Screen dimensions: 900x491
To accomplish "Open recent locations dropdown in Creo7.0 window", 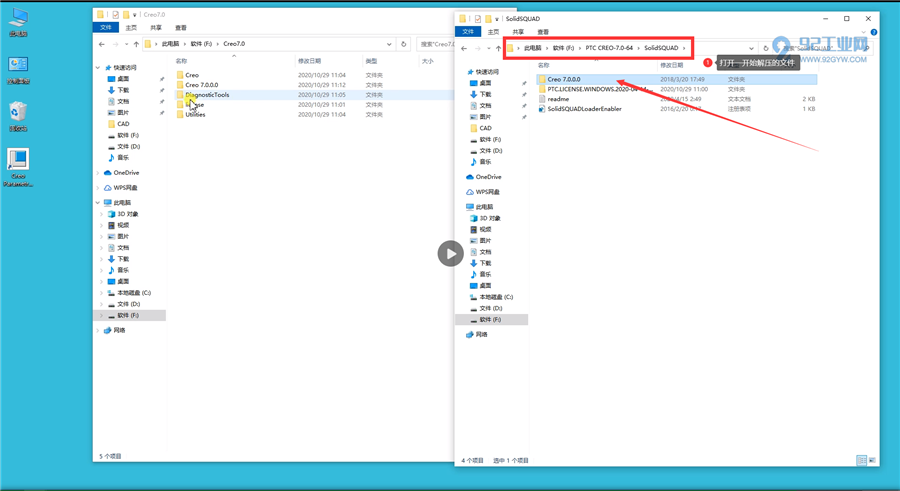I will [126, 44].
